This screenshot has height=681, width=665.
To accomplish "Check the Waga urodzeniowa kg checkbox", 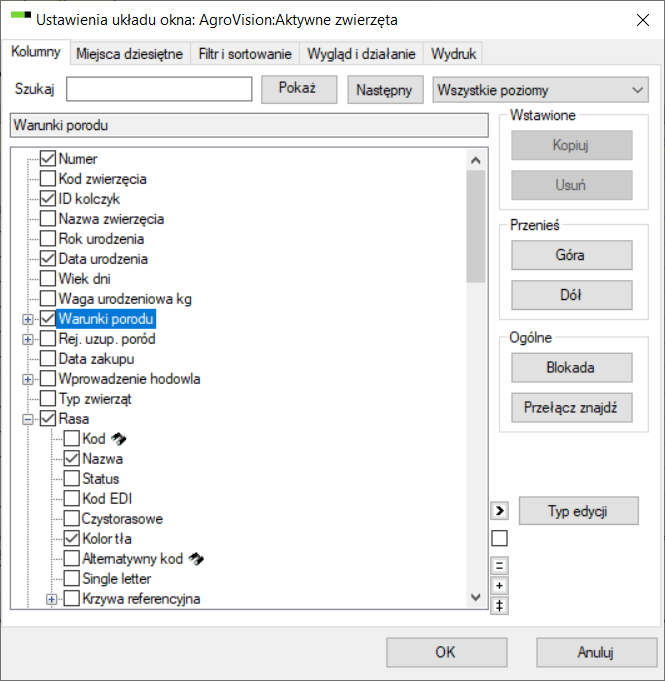I will pyautogui.click(x=48, y=298).
